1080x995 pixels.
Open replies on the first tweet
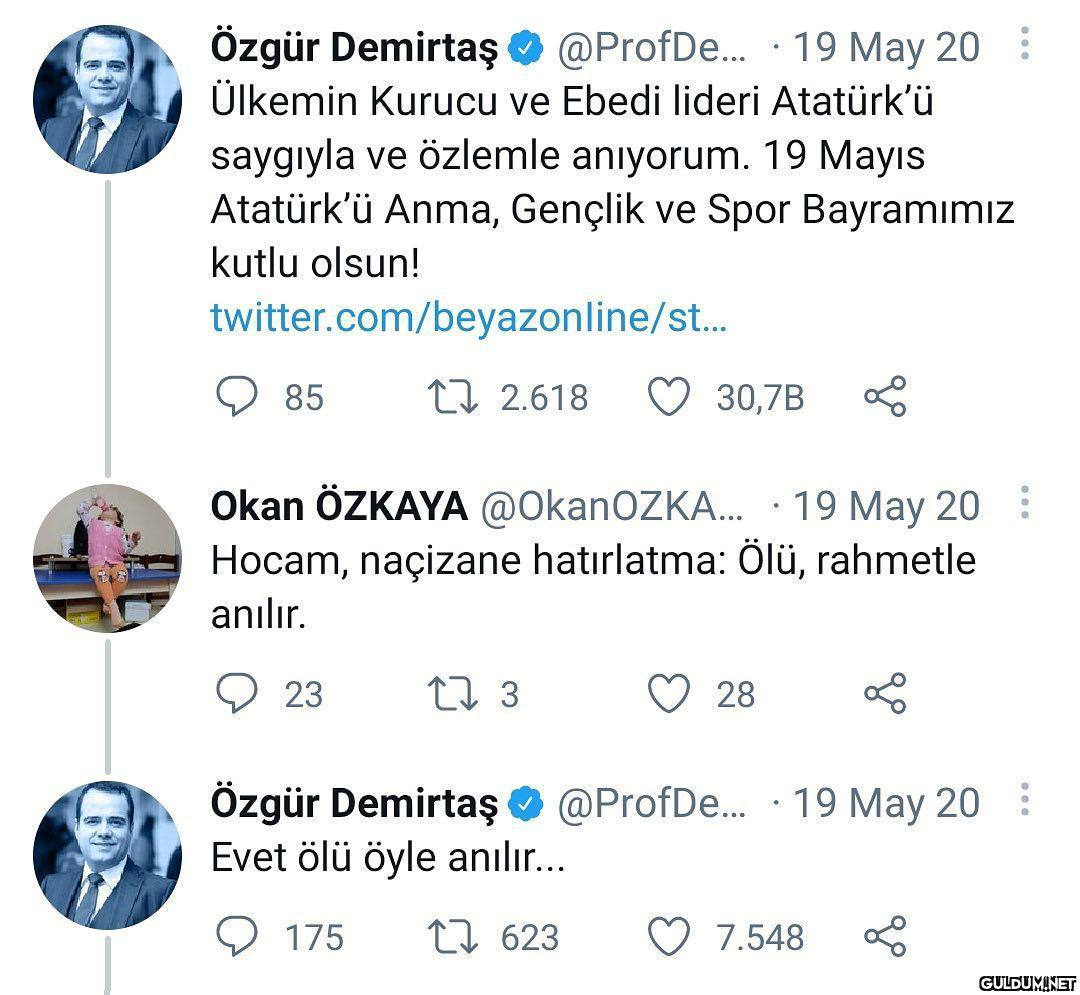pos(237,397)
